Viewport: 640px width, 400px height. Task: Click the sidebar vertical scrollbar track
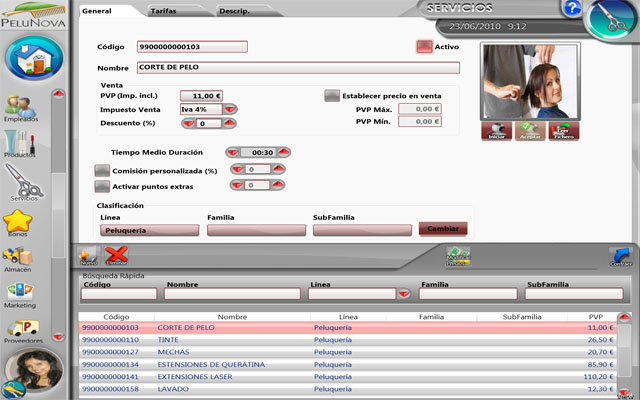(x=59, y=215)
